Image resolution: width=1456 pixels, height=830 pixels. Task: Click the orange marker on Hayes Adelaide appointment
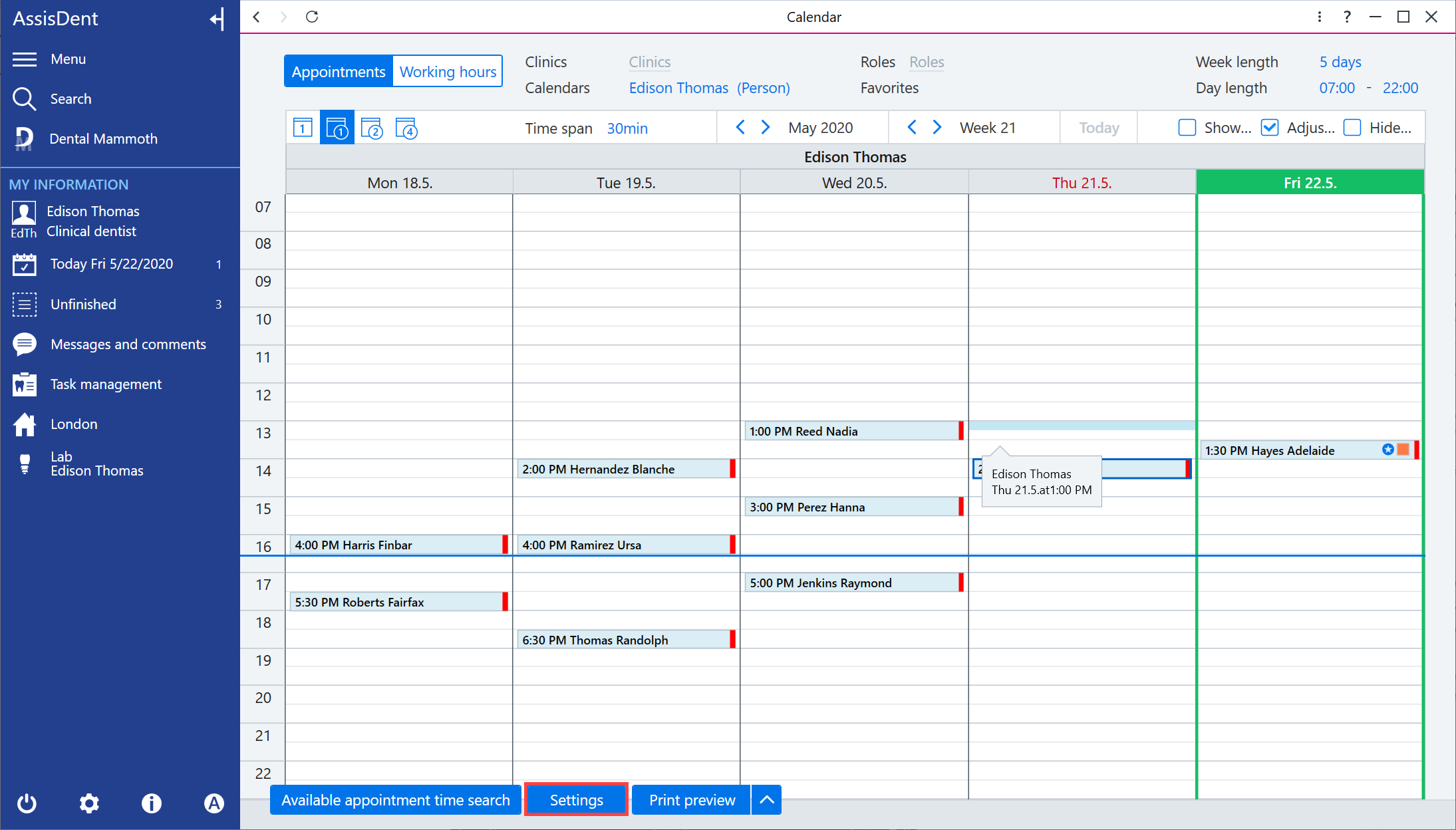pyautogui.click(x=1403, y=450)
